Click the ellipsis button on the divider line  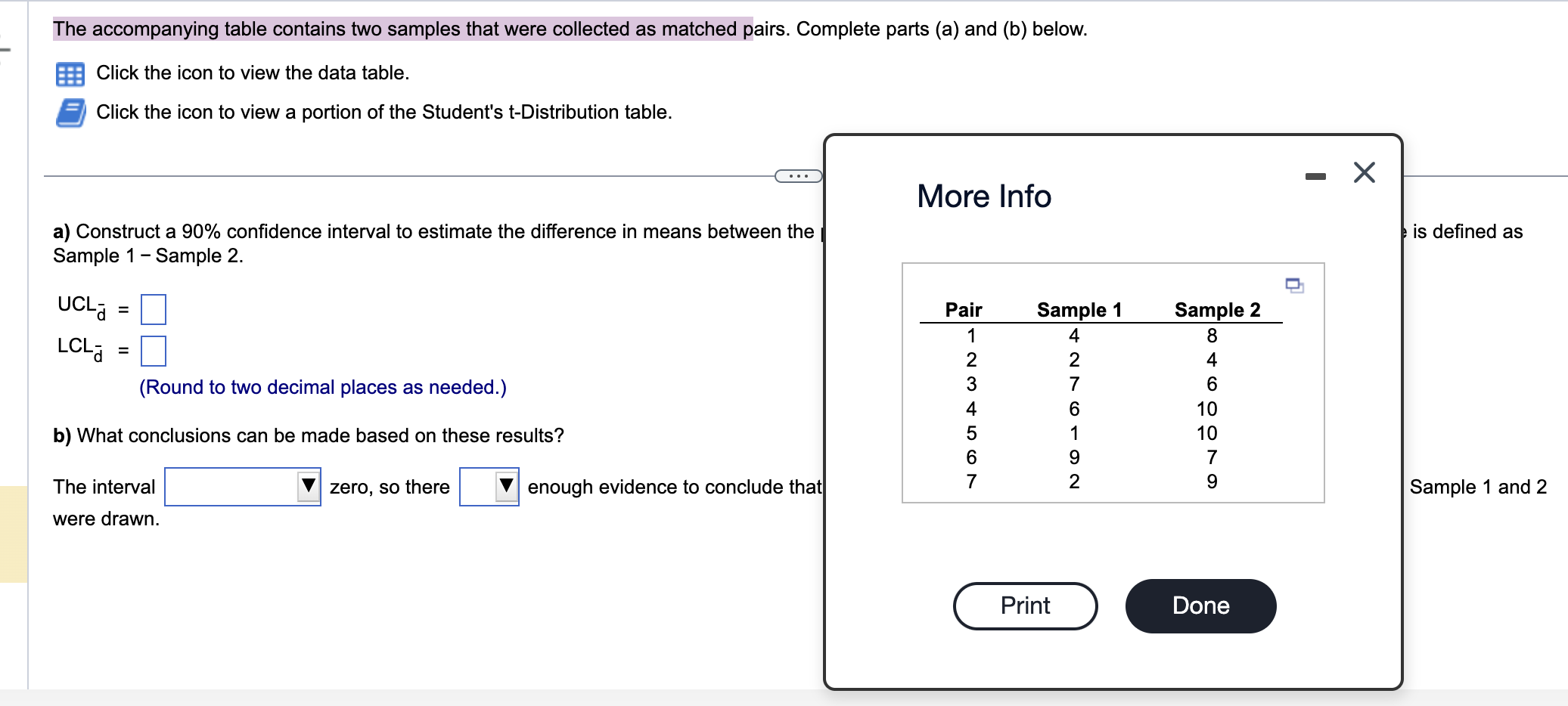pyautogui.click(x=798, y=175)
